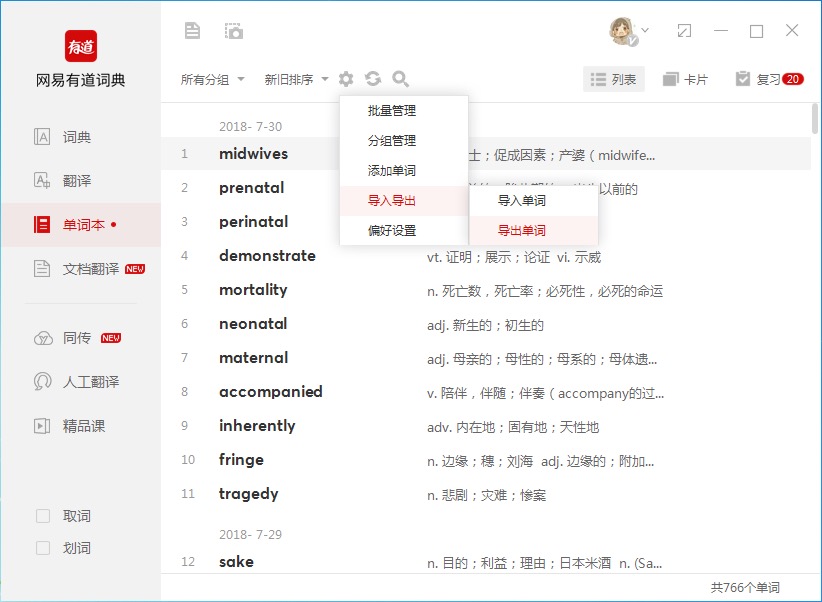Switch to 卡片 card view

[685, 79]
